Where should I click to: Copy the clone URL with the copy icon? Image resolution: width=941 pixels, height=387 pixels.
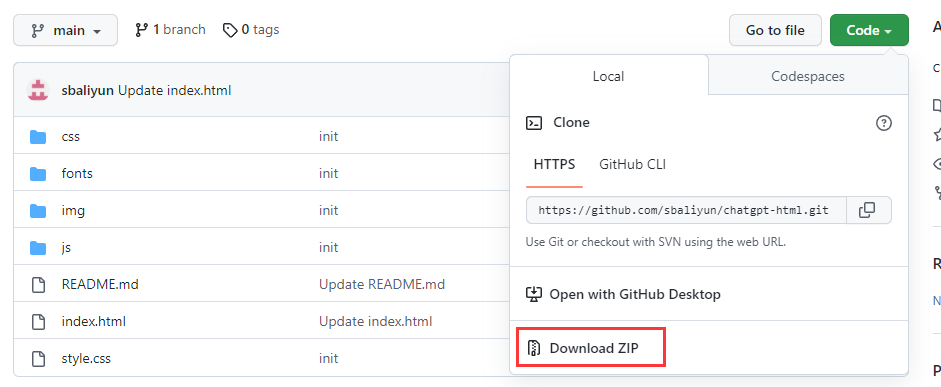click(868, 210)
